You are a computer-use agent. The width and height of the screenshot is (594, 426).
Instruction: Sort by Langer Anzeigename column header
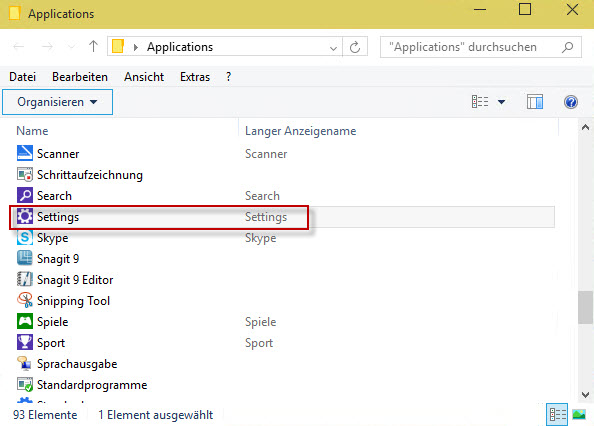pyautogui.click(x=300, y=131)
